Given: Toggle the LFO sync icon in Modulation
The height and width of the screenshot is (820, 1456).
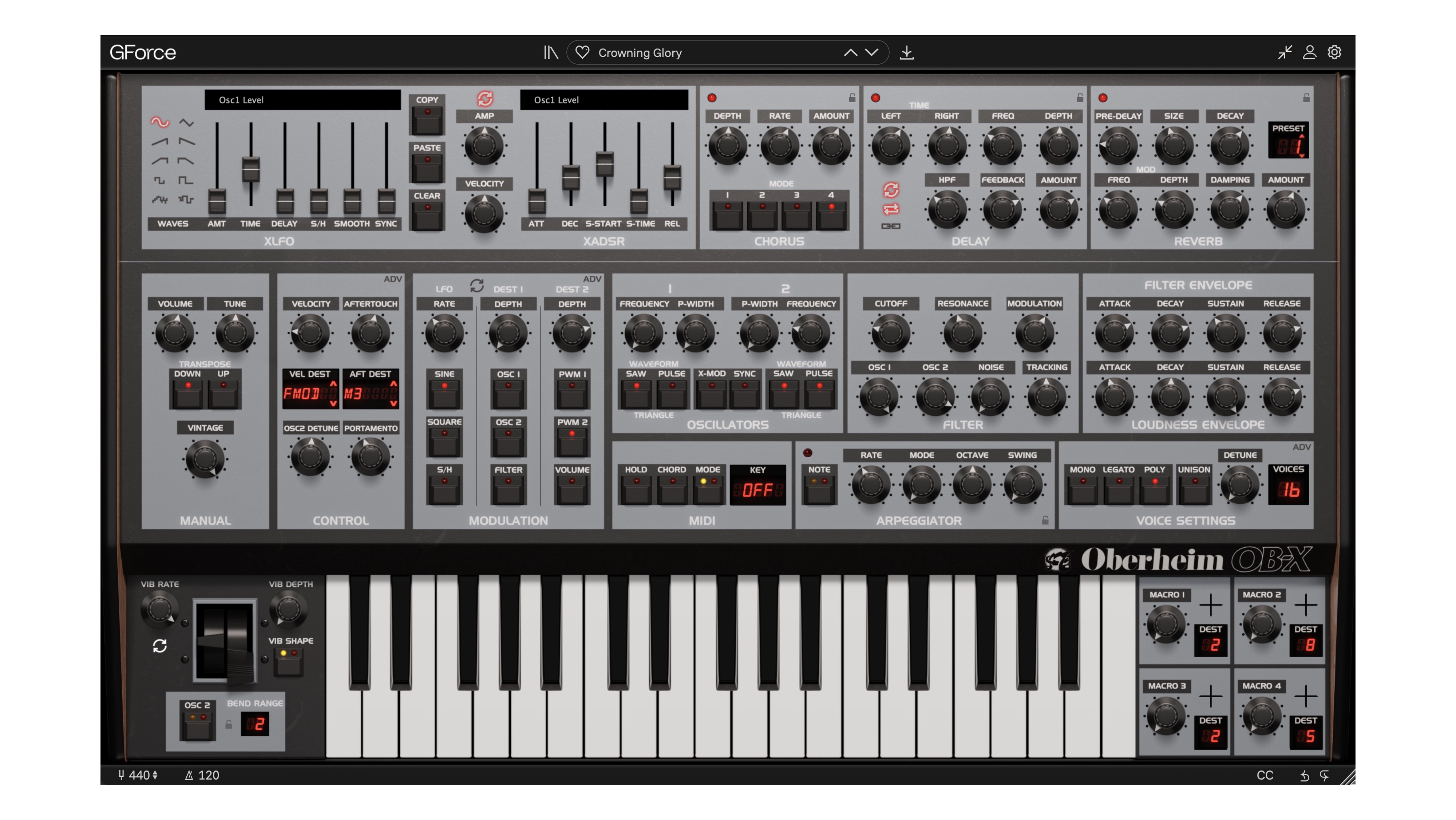Looking at the screenshot, I should click(476, 286).
